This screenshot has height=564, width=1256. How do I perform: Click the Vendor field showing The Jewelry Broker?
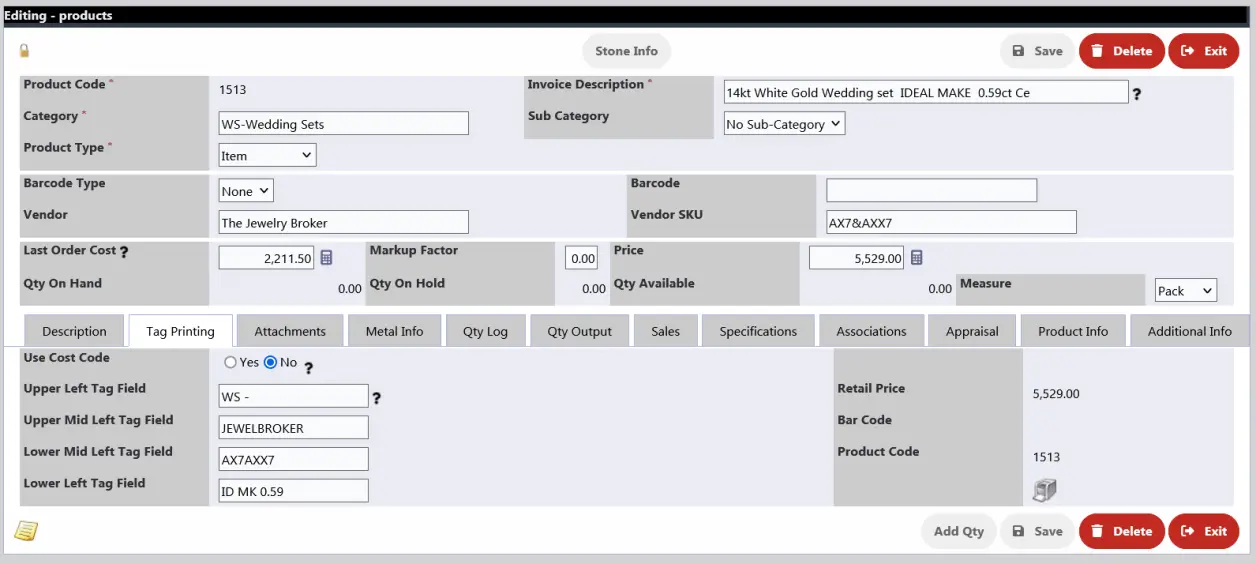click(x=344, y=222)
